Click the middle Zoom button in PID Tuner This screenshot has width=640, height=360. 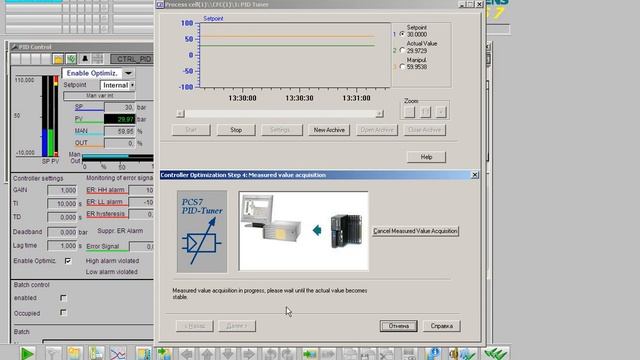click(425, 112)
